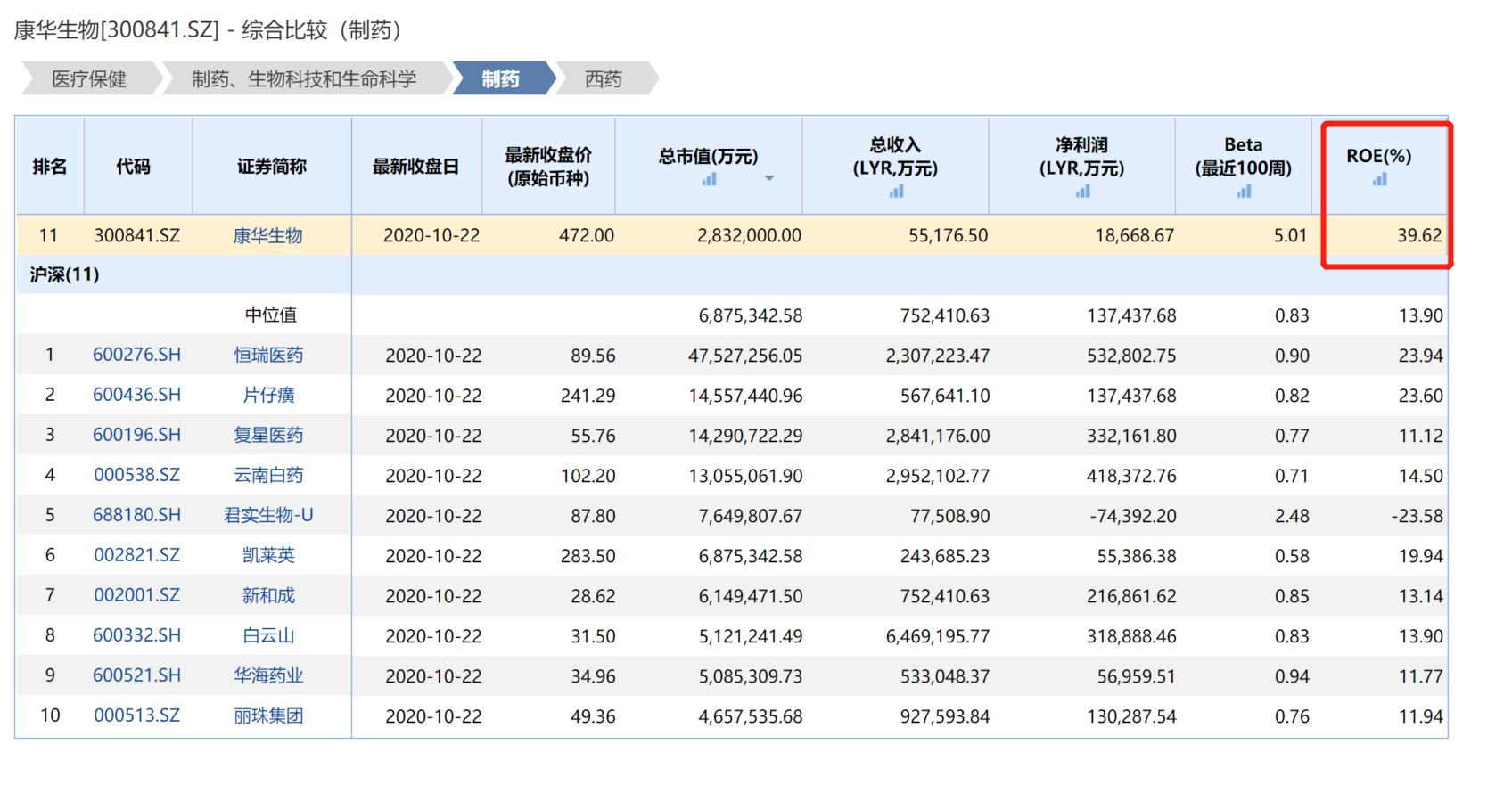Click the 中位值 row label

(x=271, y=315)
